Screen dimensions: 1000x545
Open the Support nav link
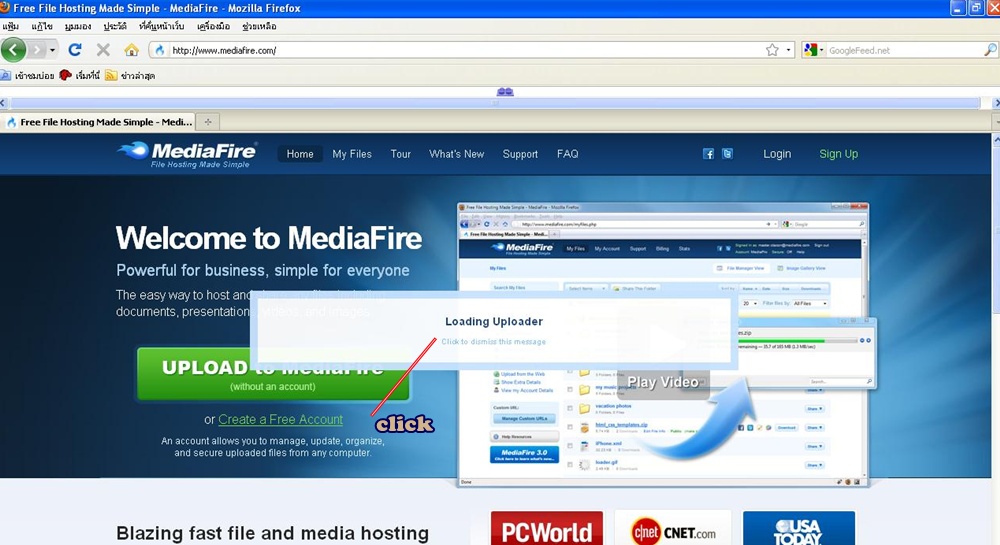click(x=520, y=154)
